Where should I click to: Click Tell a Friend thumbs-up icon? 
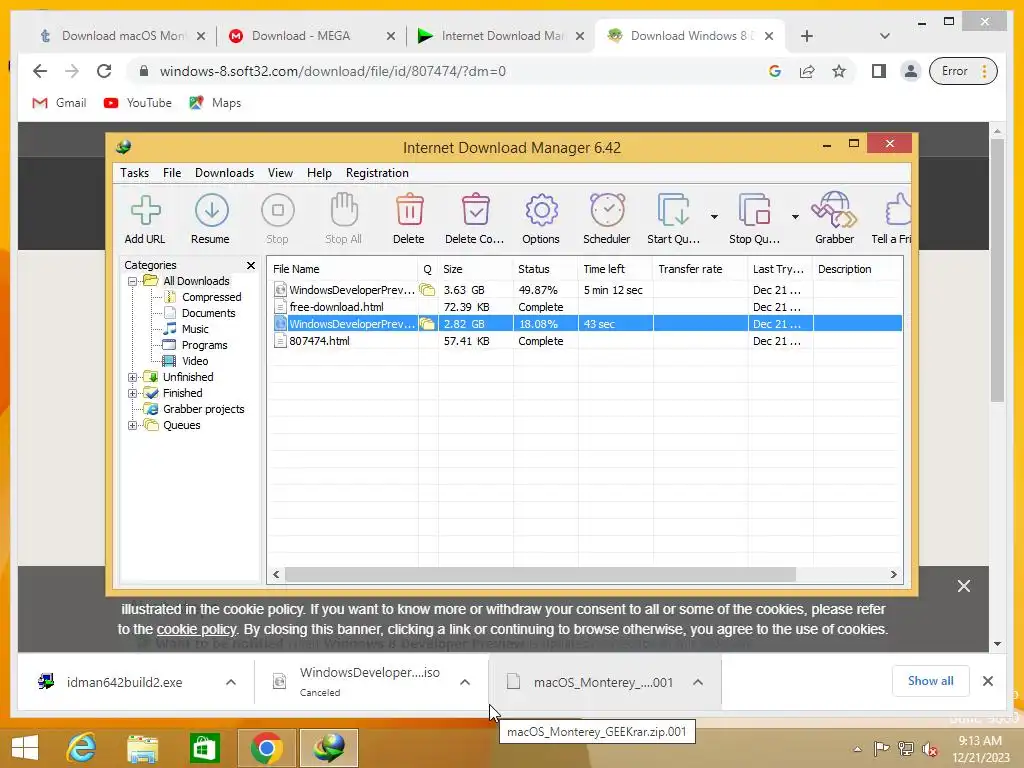(x=892, y=218)
